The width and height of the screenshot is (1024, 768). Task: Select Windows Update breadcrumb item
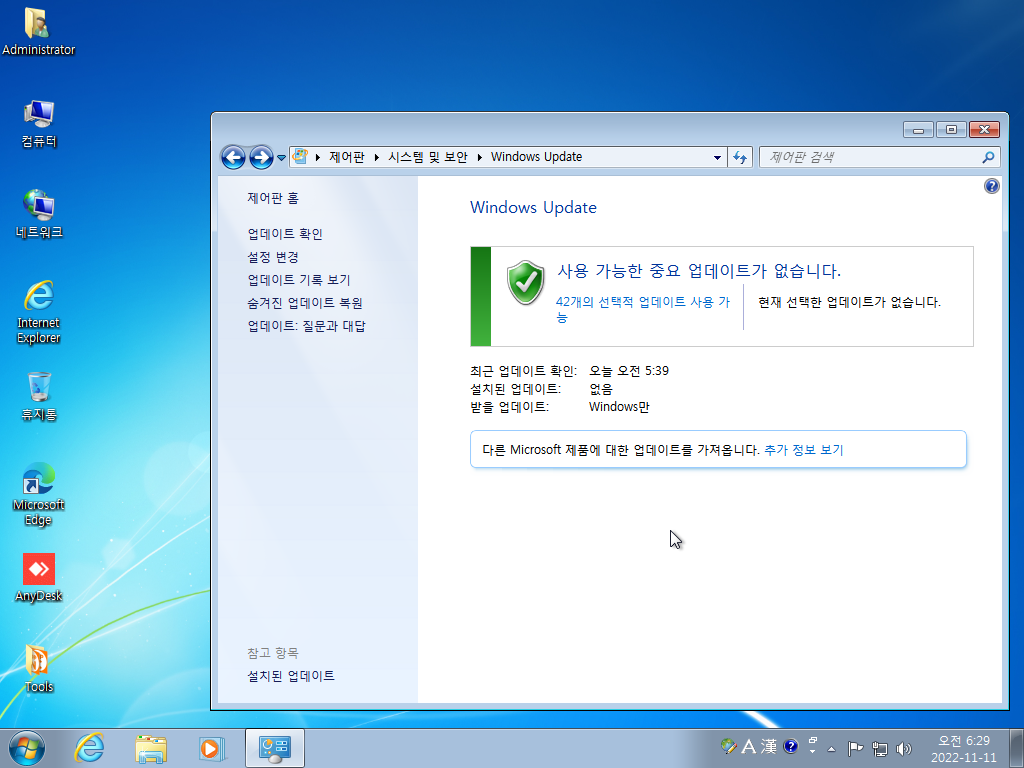[x=536, y=157]
